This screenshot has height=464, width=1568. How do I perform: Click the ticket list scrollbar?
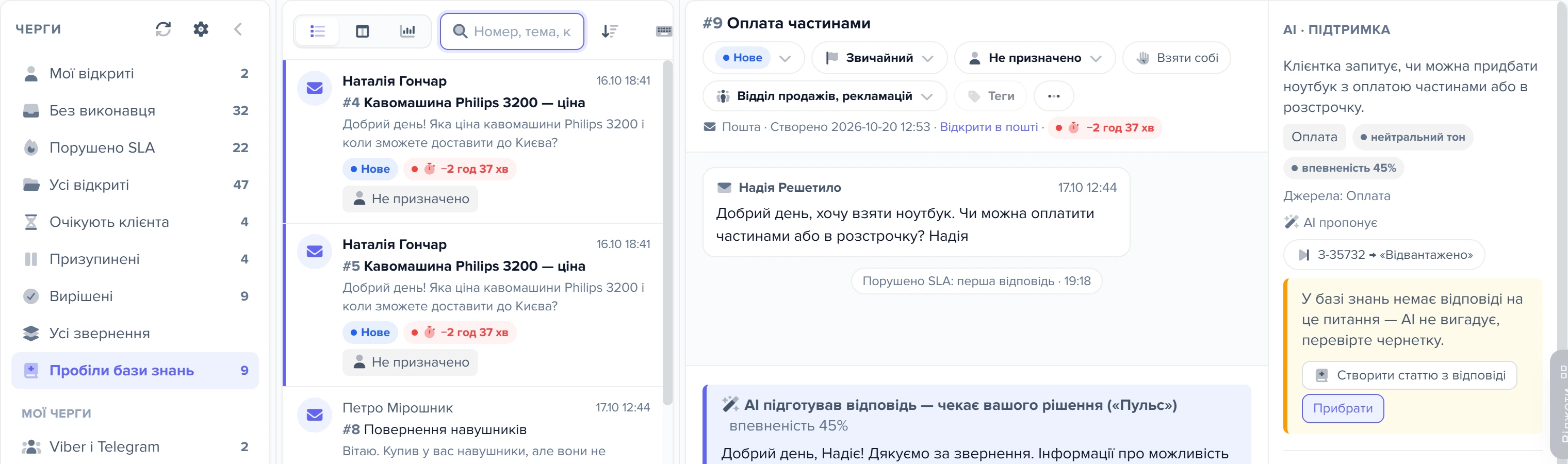click(x=667, y=233)
